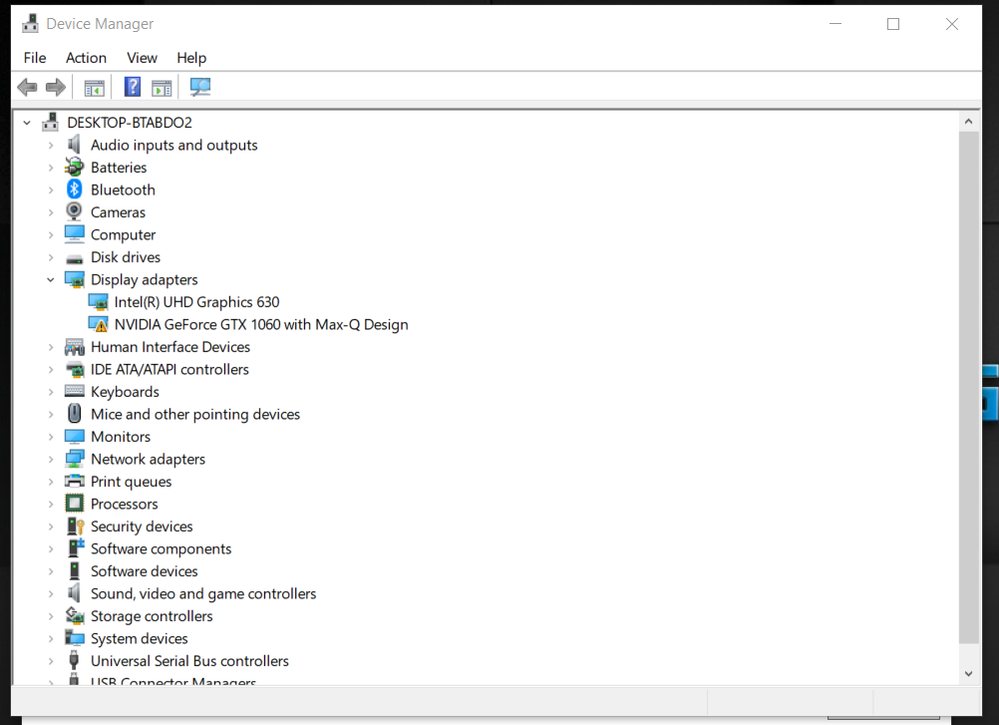
Task: Click the Device Manager title bar icon
Action: tap(30, 24)
